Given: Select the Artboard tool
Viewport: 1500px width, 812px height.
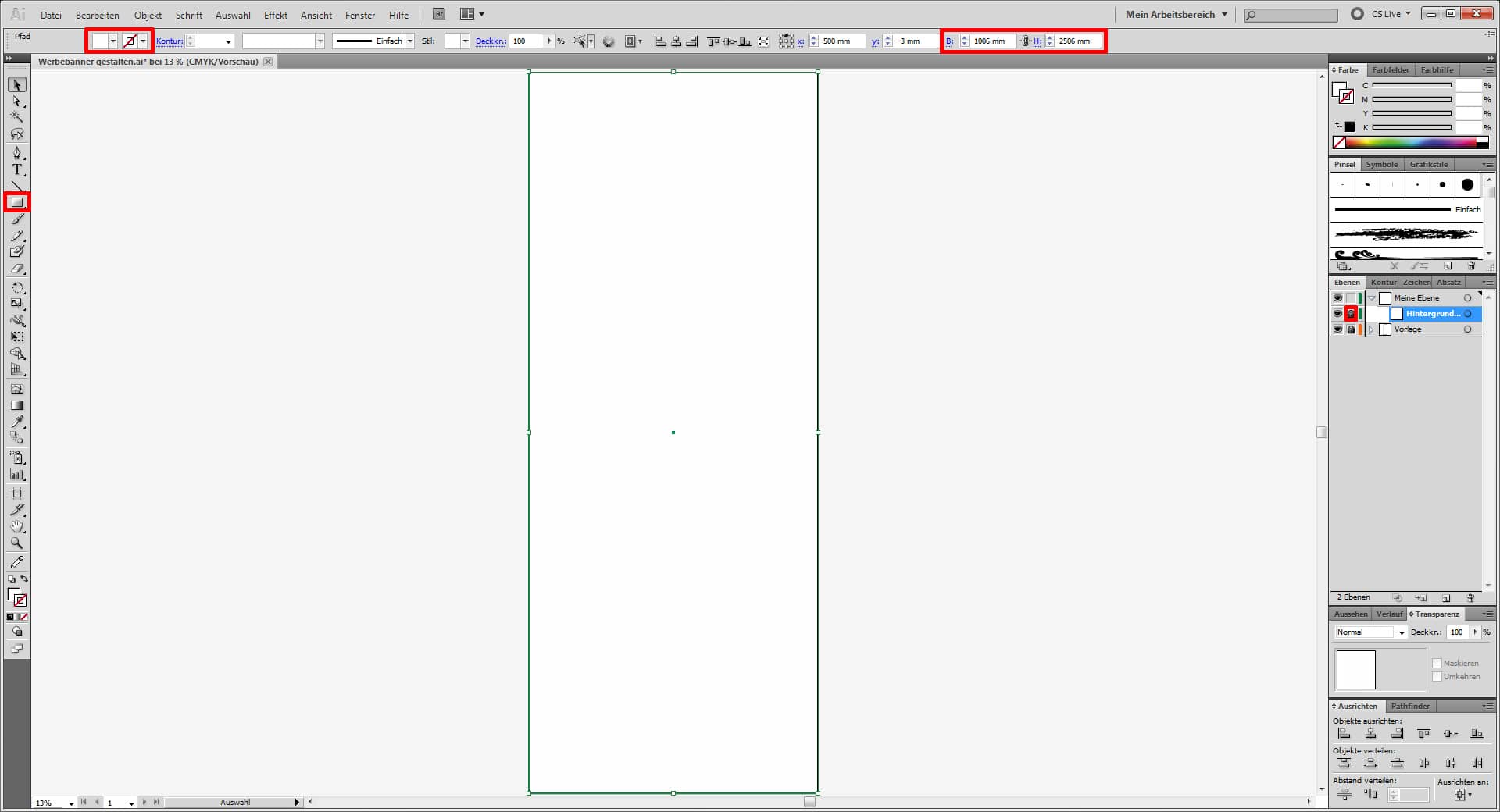Looking at the screenshot, I should (x=16, y=493).
